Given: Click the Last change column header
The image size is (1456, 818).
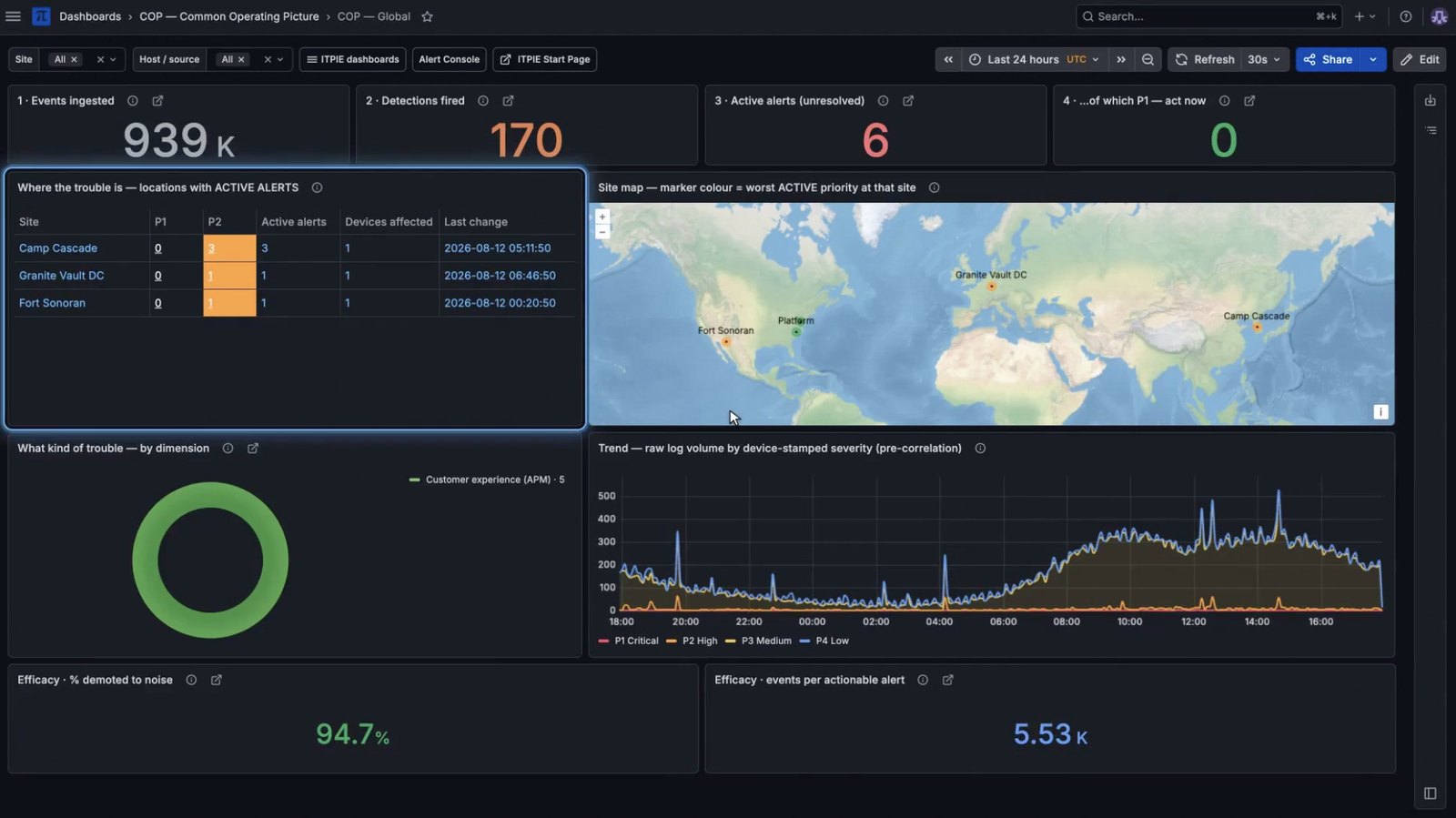Looking at the screenshot, I should click(x=476, y=222).
